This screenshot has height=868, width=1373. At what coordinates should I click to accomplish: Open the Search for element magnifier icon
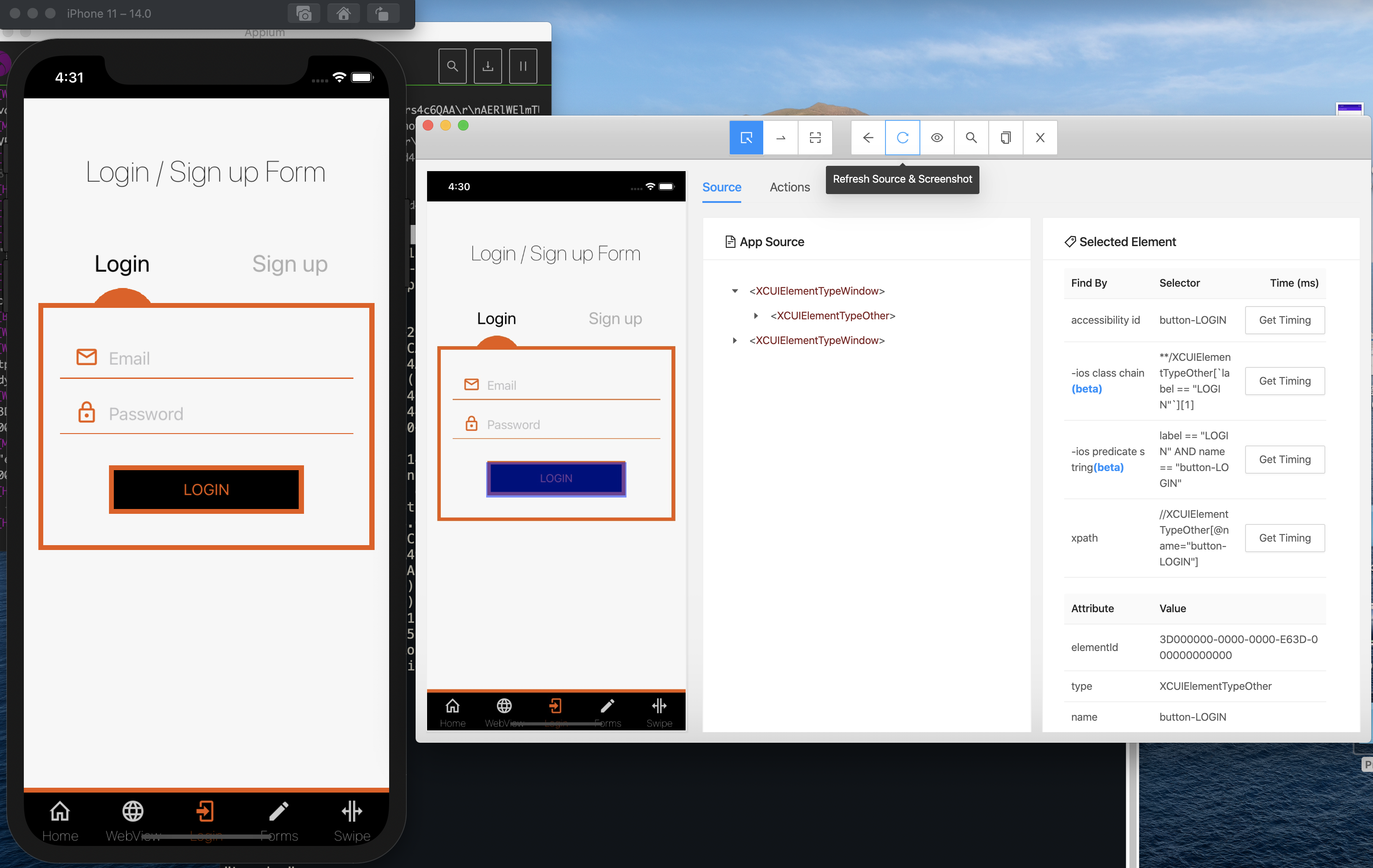[971, 137]
